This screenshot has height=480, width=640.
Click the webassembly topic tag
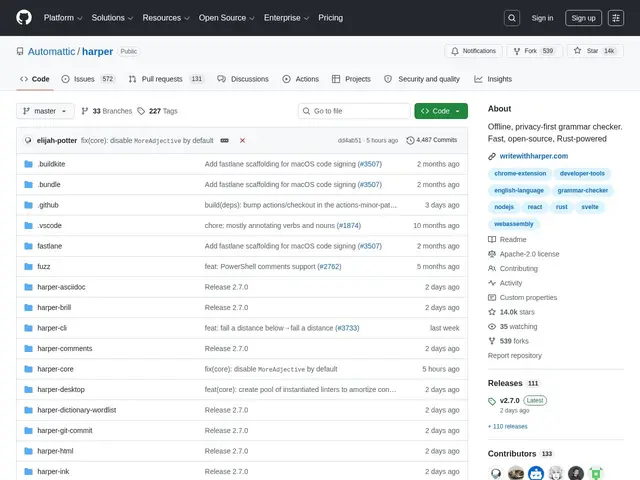click(x=513, y=224)
